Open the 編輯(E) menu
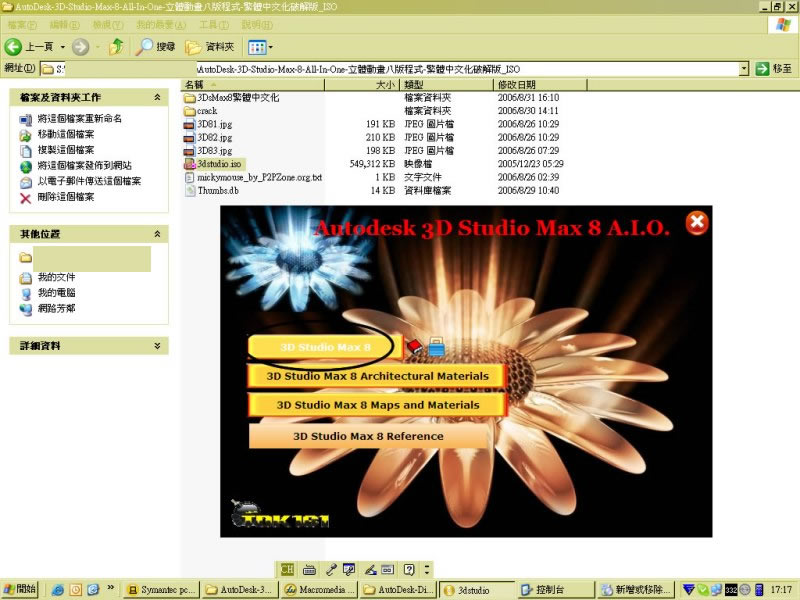This screenshot has height=600, width=800. (64, 24)
